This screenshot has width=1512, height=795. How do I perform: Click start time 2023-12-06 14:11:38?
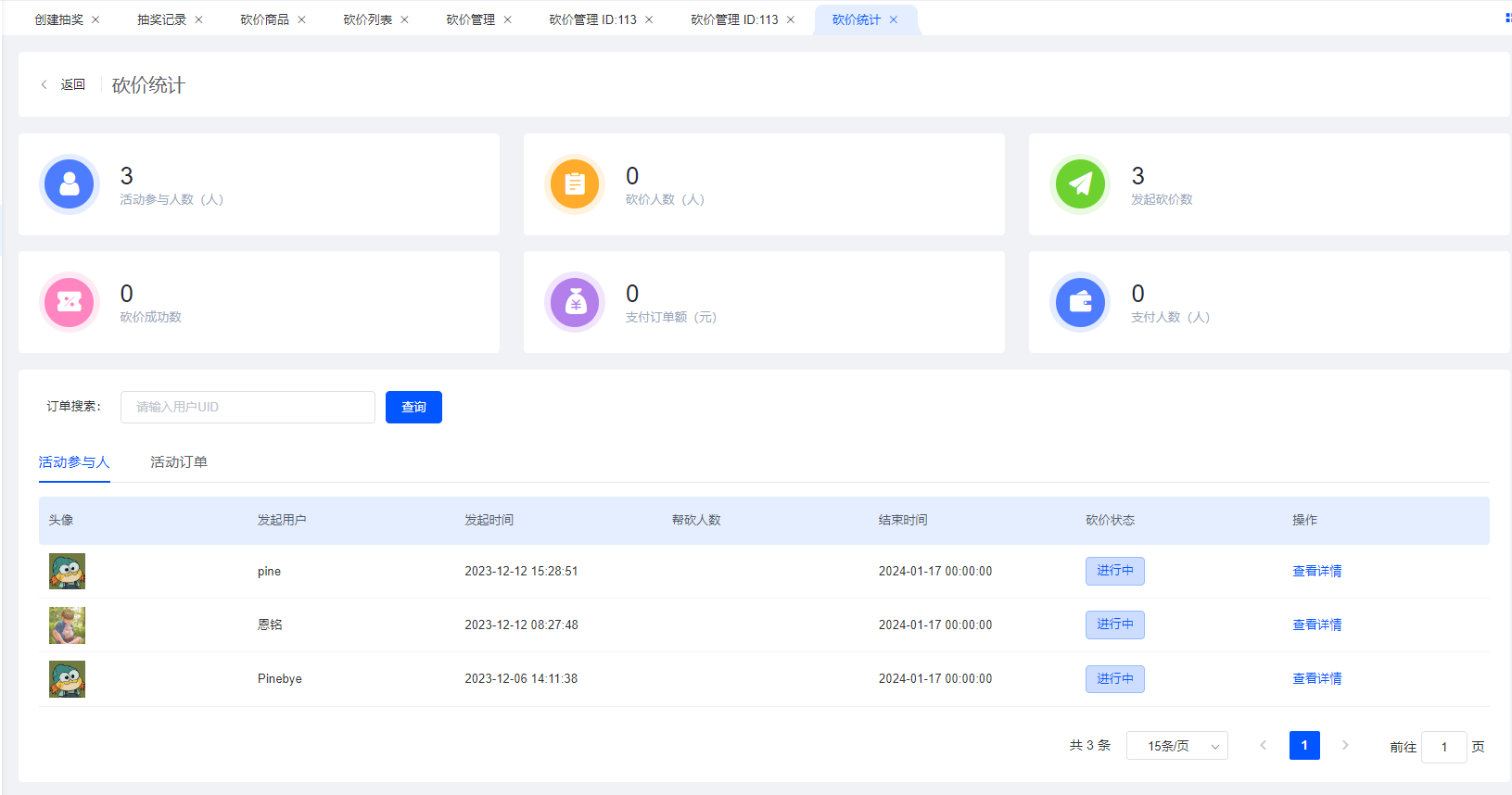pos(521,678)
